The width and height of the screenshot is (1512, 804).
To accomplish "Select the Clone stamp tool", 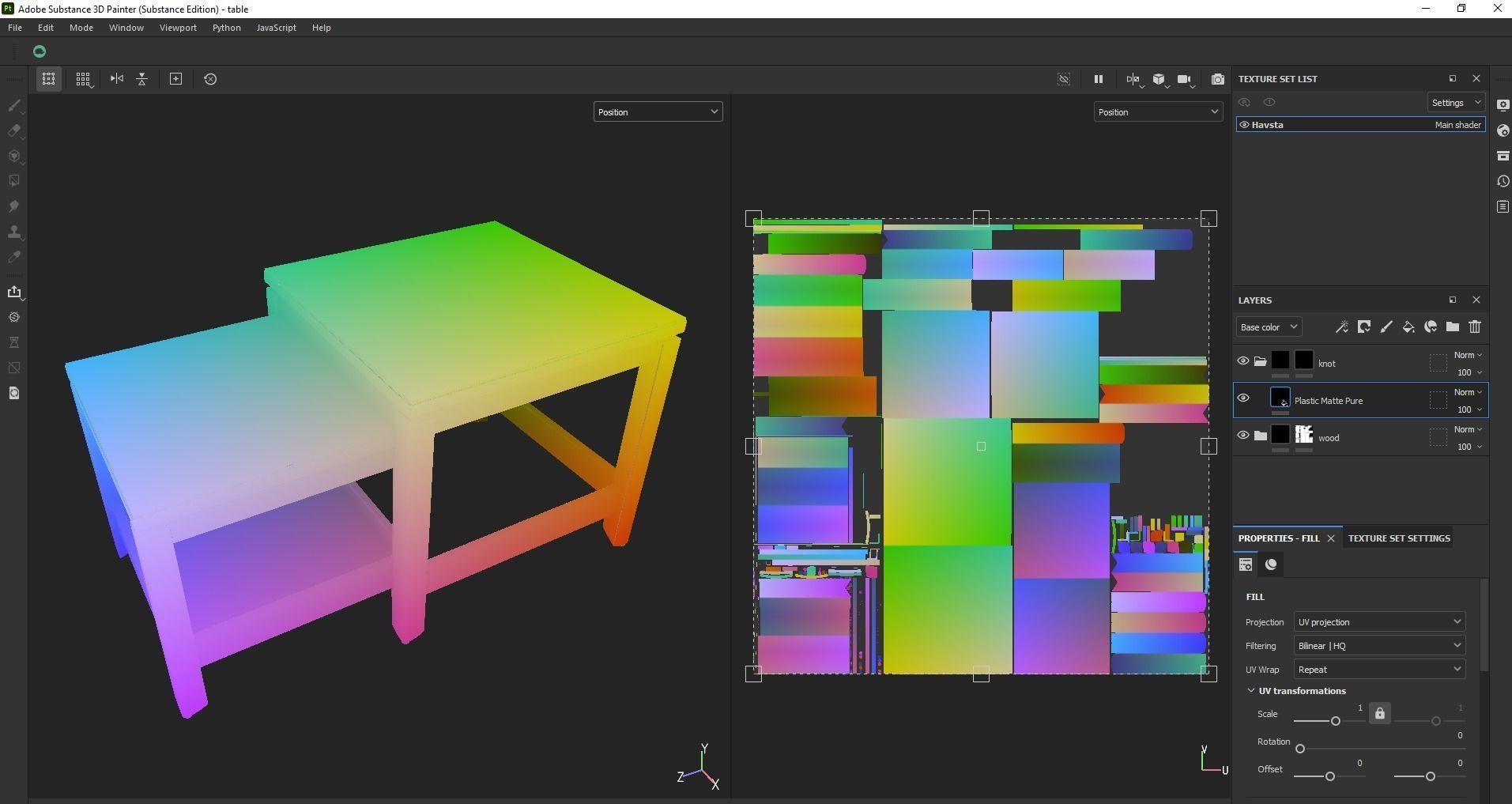I will click(14, 232).
